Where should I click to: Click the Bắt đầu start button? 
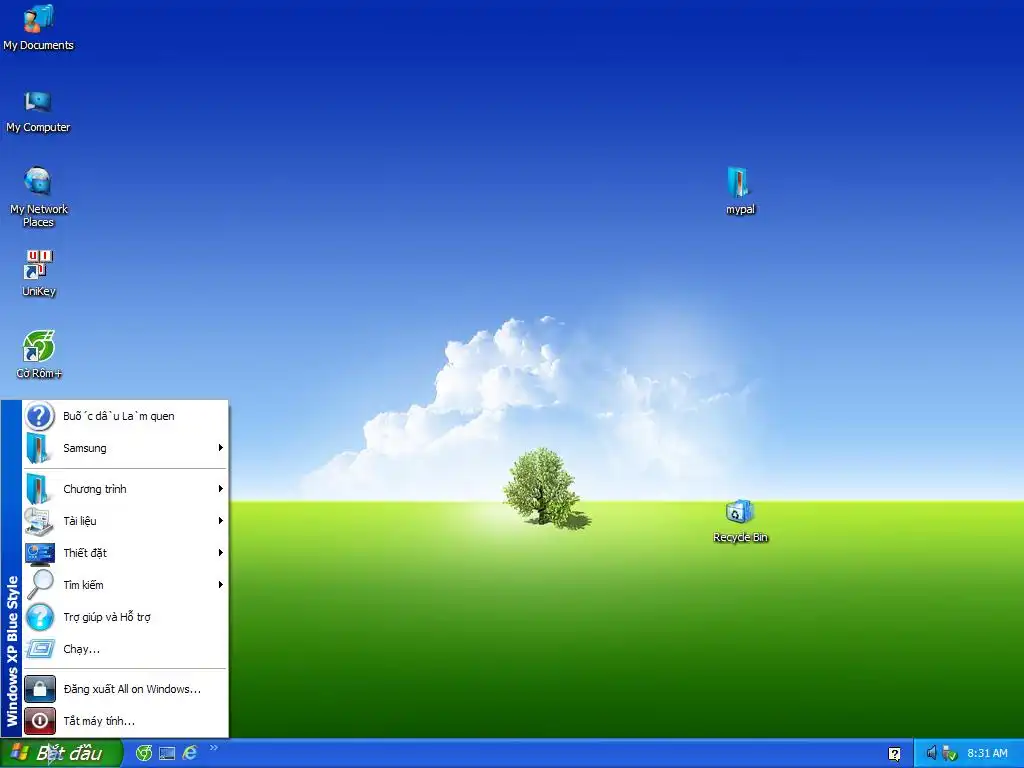pyautogui.click(x=61, y=753)
